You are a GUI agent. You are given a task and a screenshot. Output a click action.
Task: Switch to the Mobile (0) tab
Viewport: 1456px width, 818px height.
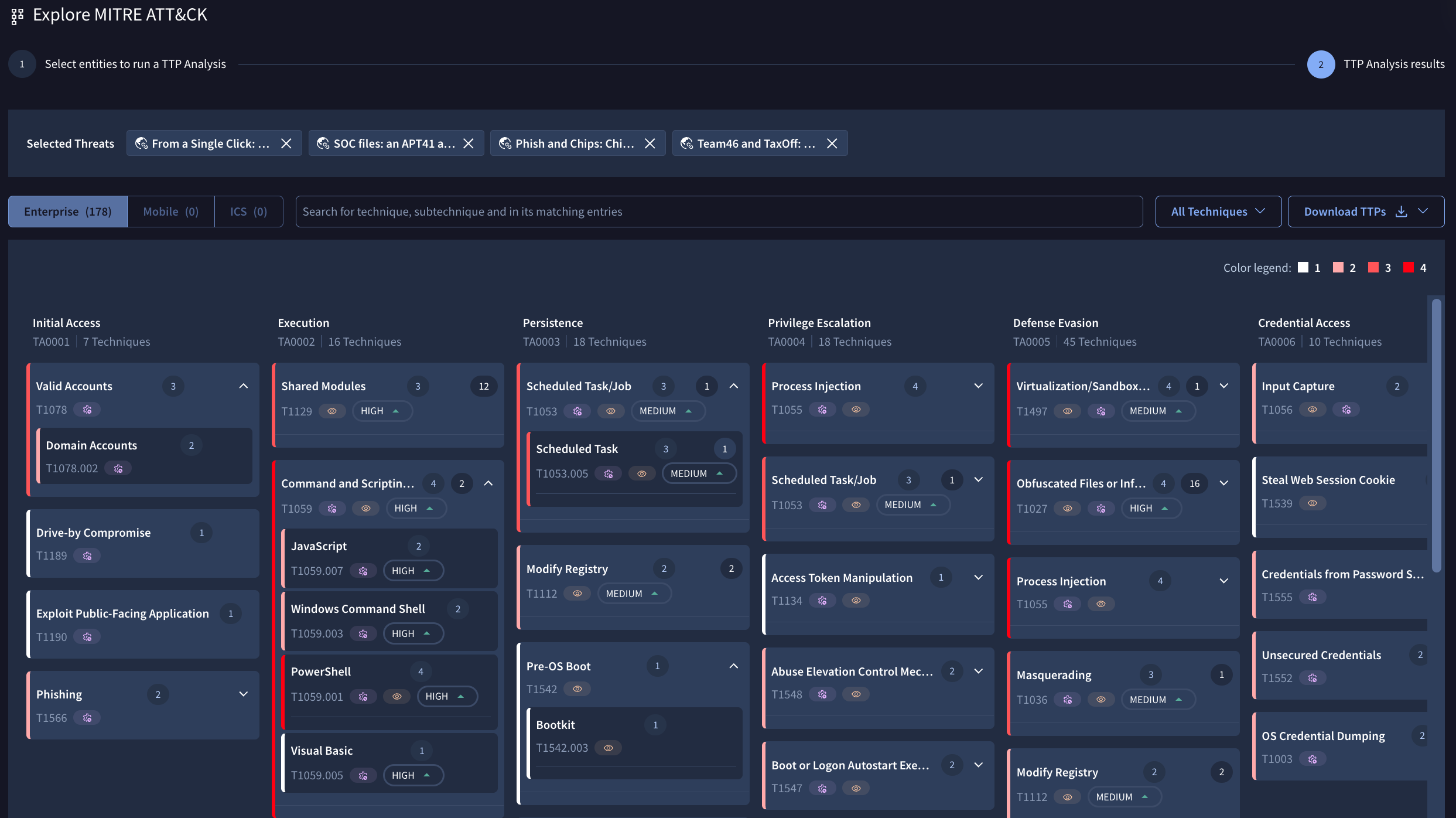pos(170,212)
